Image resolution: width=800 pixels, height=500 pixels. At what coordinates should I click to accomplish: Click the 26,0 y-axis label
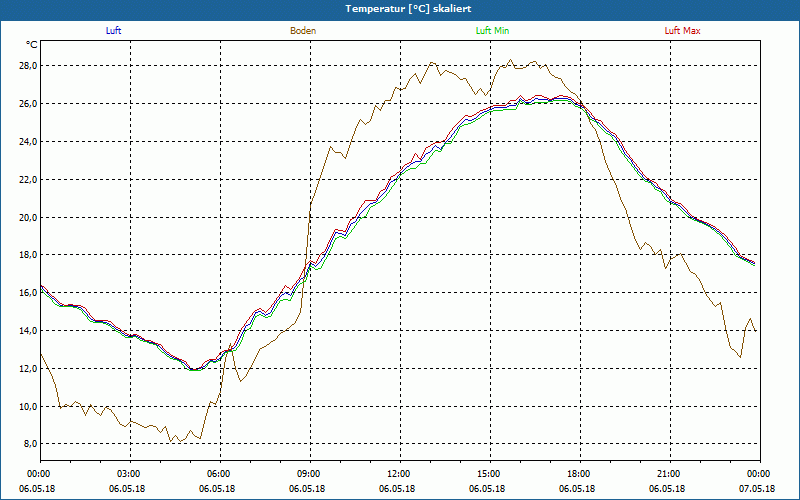[x=28, y=104]
